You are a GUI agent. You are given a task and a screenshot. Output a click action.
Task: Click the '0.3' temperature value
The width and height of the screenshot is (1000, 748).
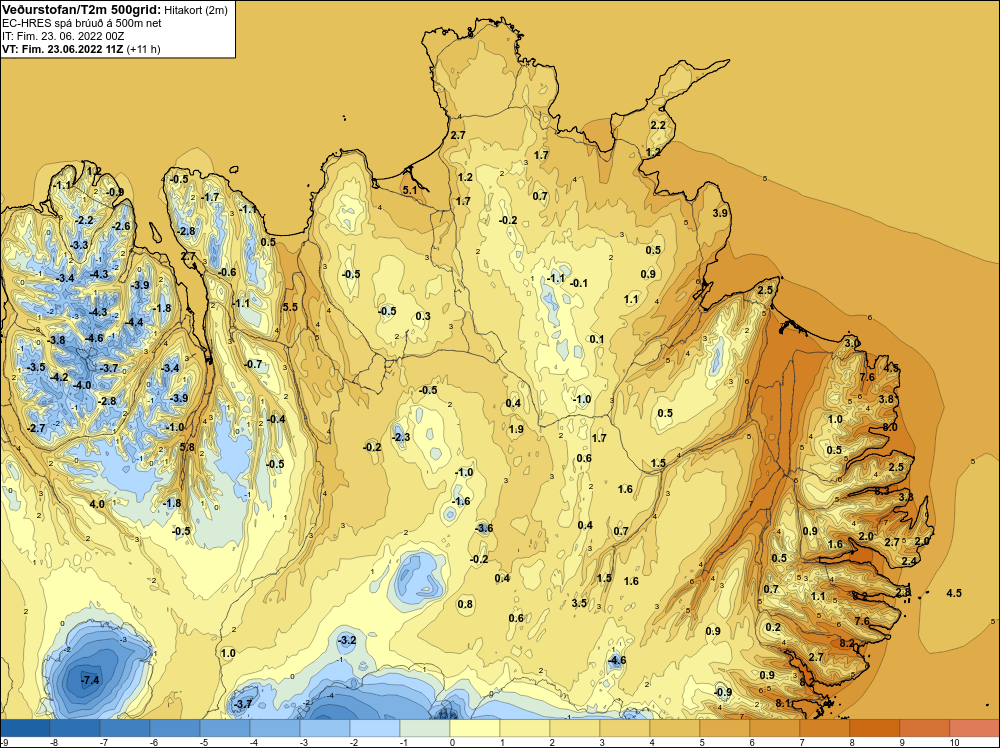pos(423,316)
